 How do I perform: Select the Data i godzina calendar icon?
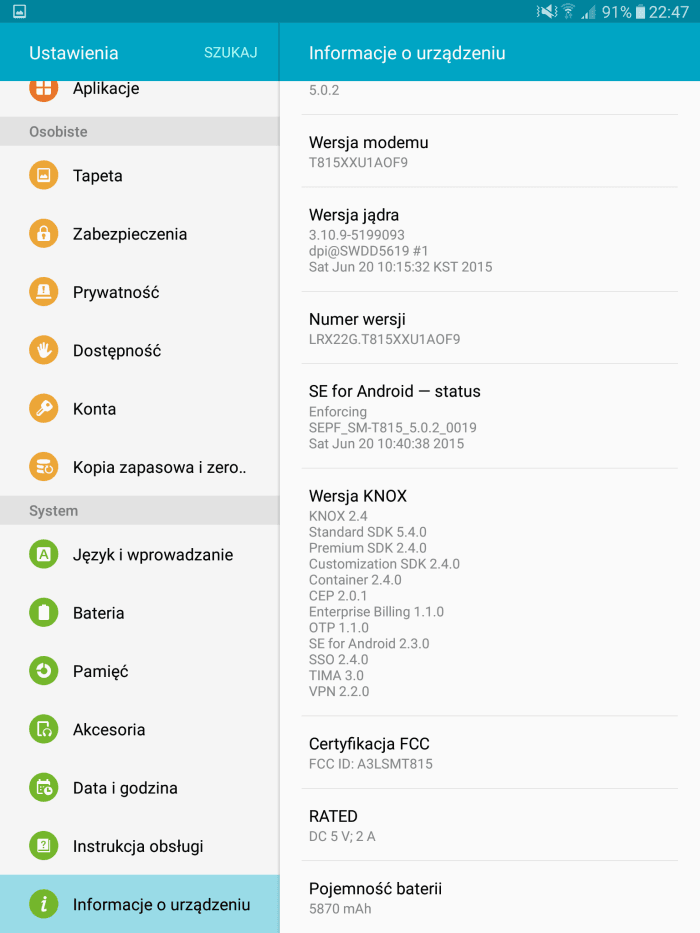tap(43, 788)
